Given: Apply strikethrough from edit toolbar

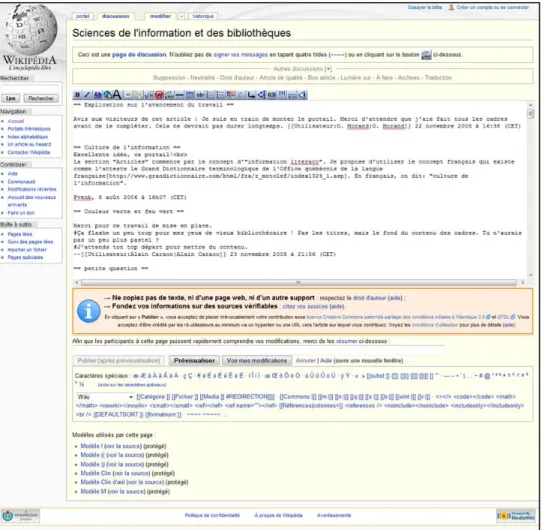Looking at the screenshot, I should point(200,95).
